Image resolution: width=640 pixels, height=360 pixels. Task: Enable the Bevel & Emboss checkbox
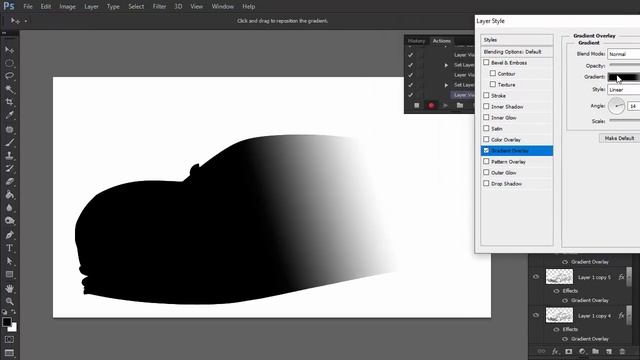[x=486, y=62]
